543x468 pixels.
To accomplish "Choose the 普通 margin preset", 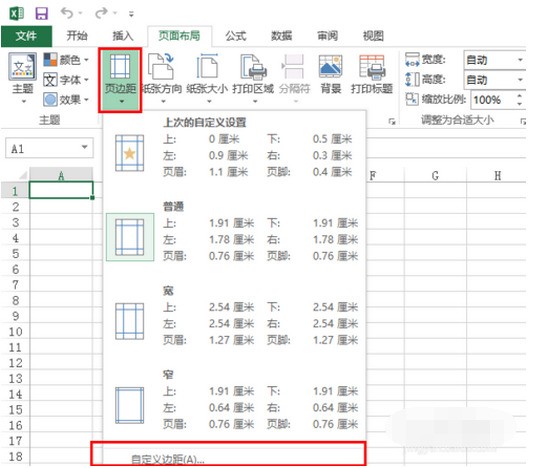I will pos(234,231).
